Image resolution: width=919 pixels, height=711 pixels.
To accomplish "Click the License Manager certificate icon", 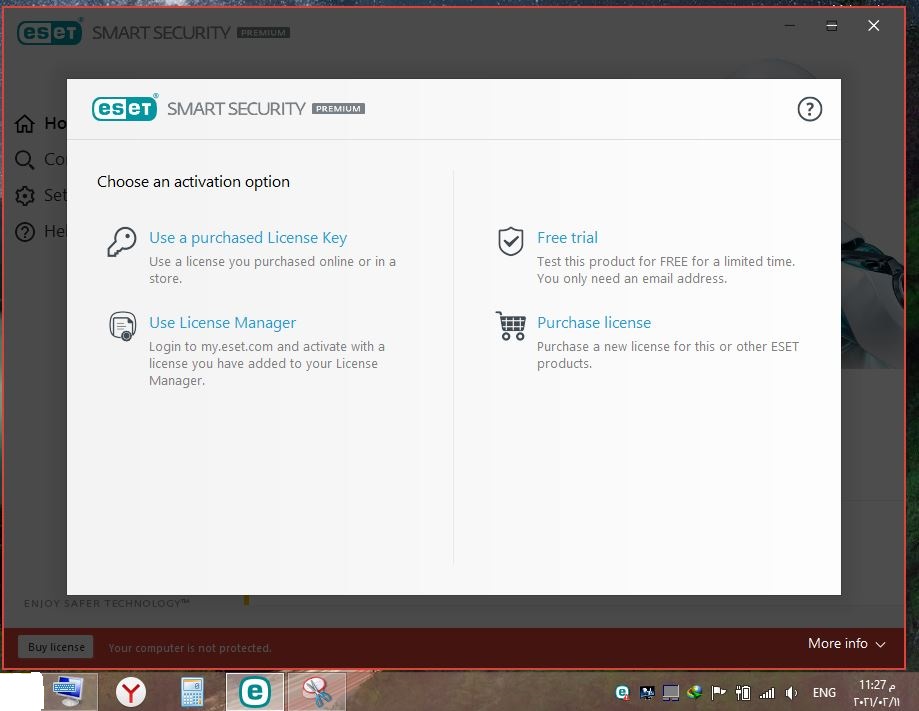I will [122, 326].
